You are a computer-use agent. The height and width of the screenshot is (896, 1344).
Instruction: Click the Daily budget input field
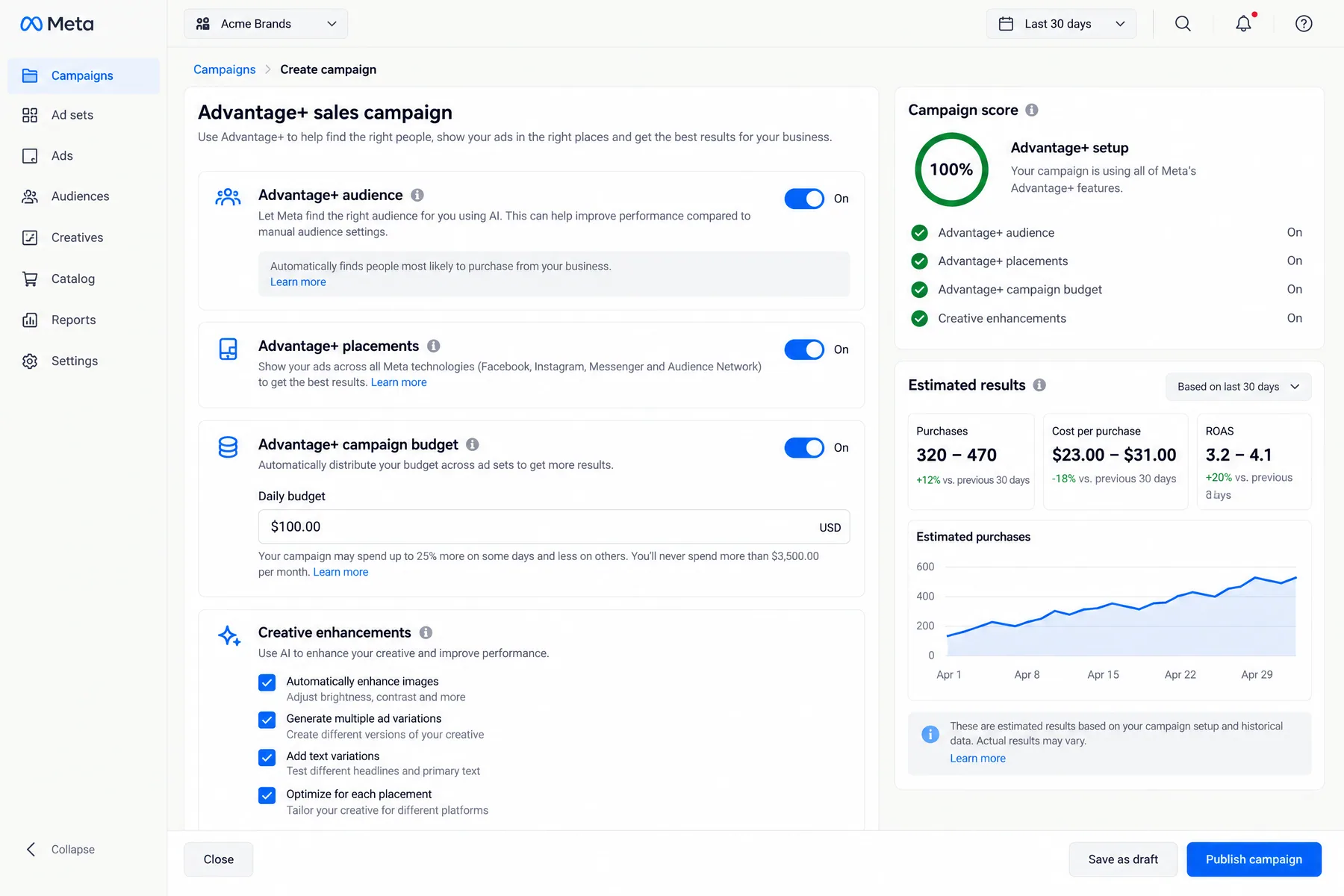click(x=554, y=526)
